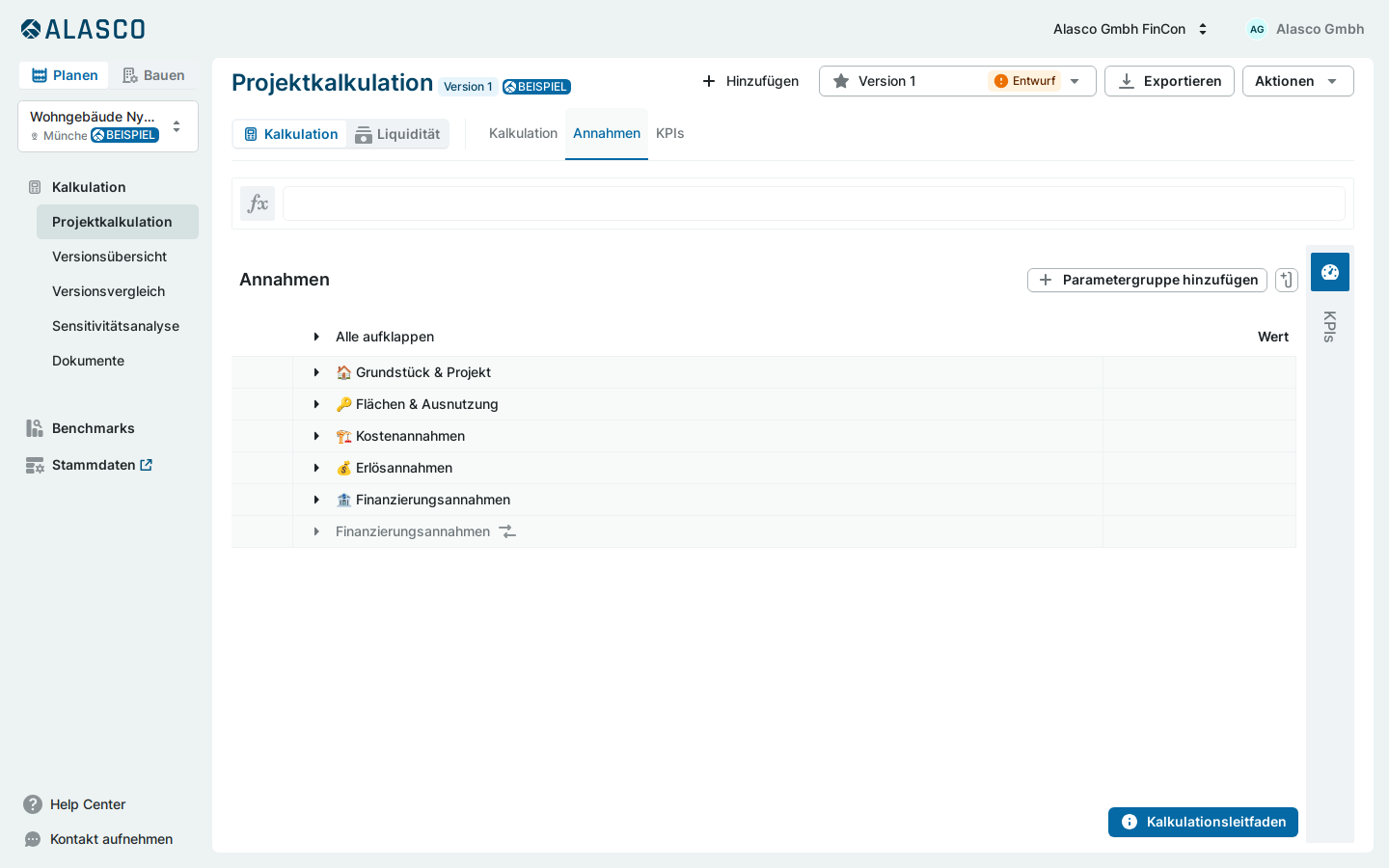
Task: Open the Version 1 Entwurf dropdown
Action: (958, 81)
